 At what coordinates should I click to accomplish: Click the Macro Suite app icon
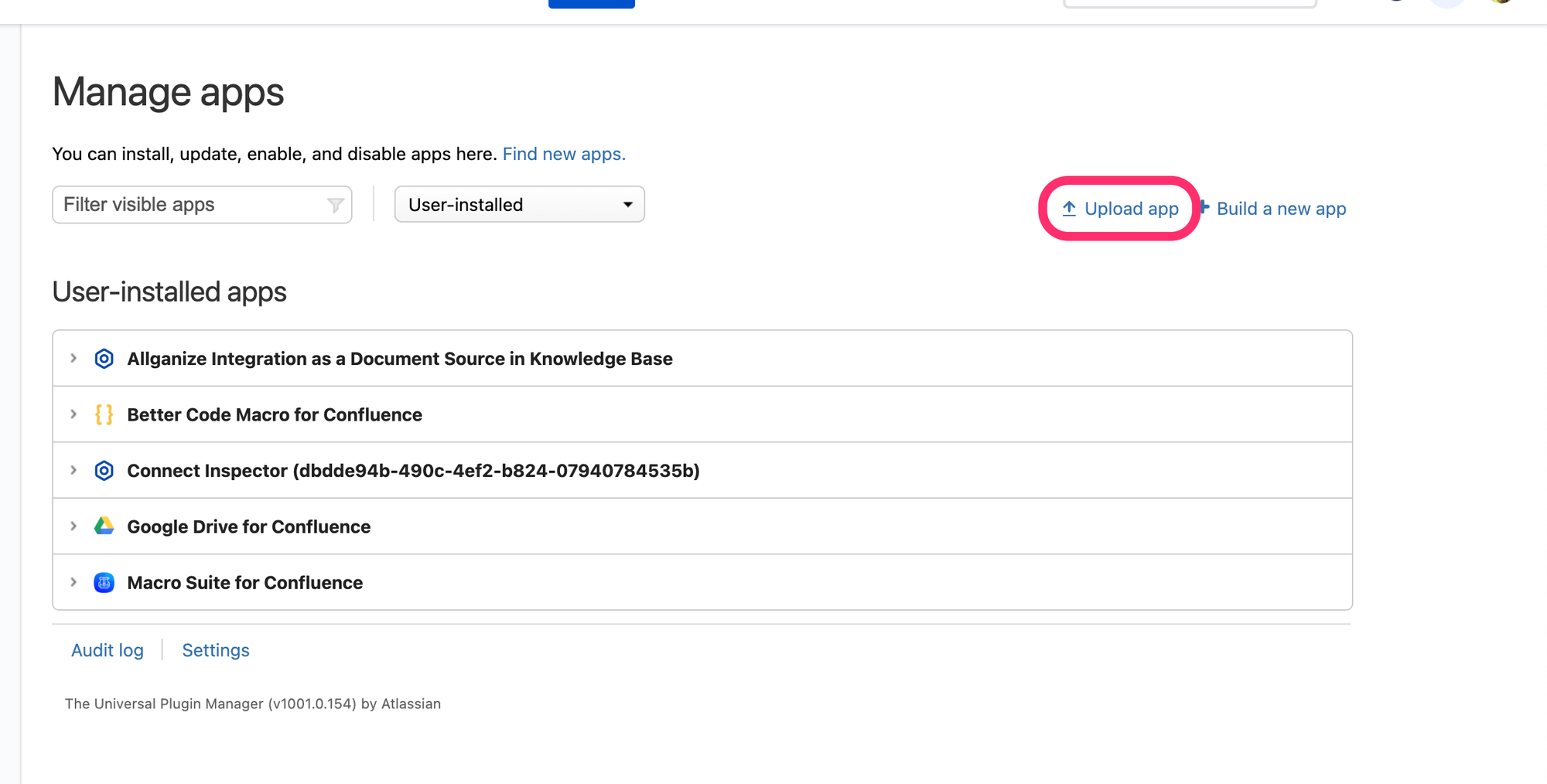[104, 582]
